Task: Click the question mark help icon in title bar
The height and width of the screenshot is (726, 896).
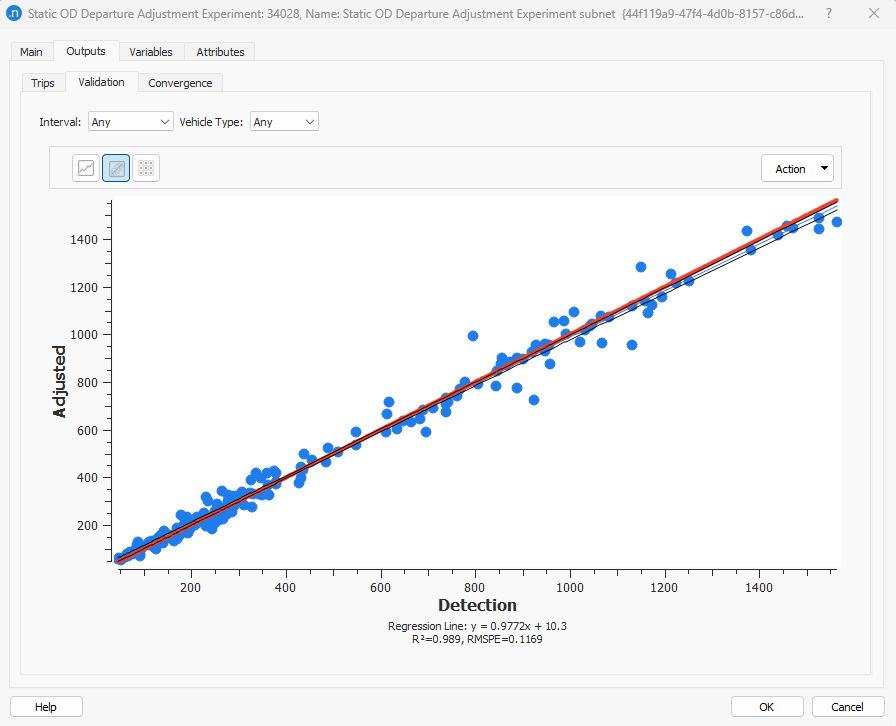Action: pyautogui.click(x=828, y=14)
